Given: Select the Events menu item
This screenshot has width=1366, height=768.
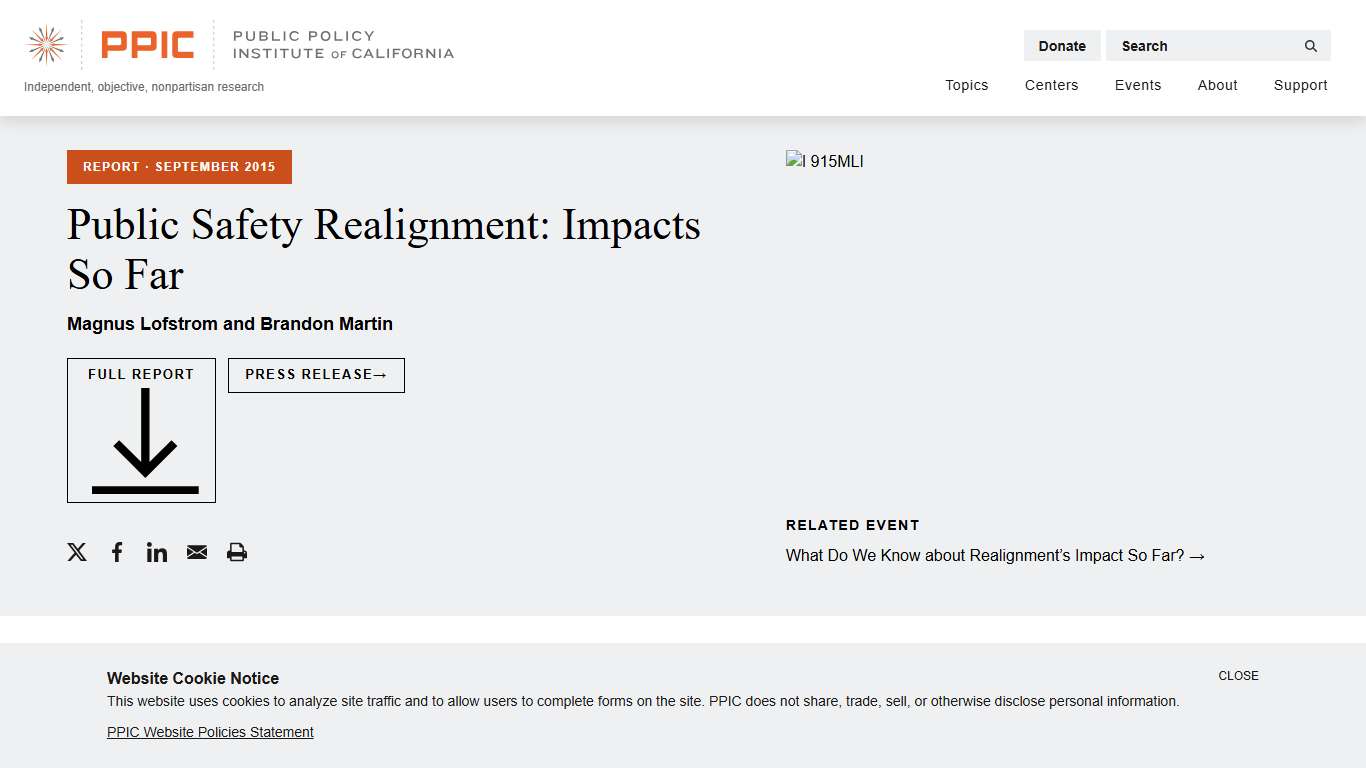Looking at the screenshot, I should coord(1138,85).
